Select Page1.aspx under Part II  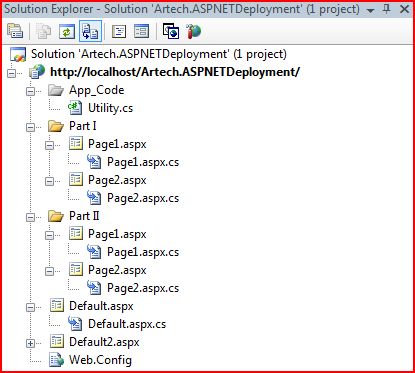coord(117,234)
